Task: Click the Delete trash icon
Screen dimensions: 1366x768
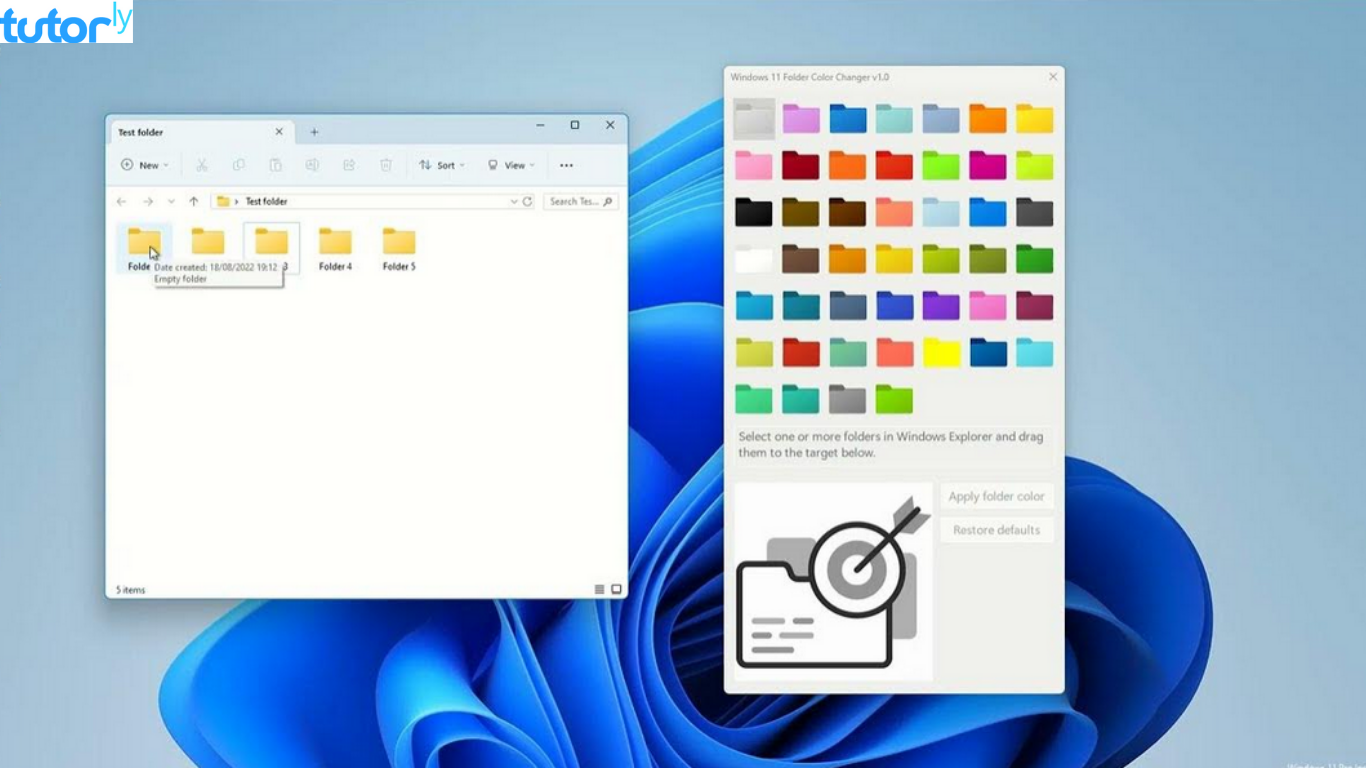Action: coord(386,165)
